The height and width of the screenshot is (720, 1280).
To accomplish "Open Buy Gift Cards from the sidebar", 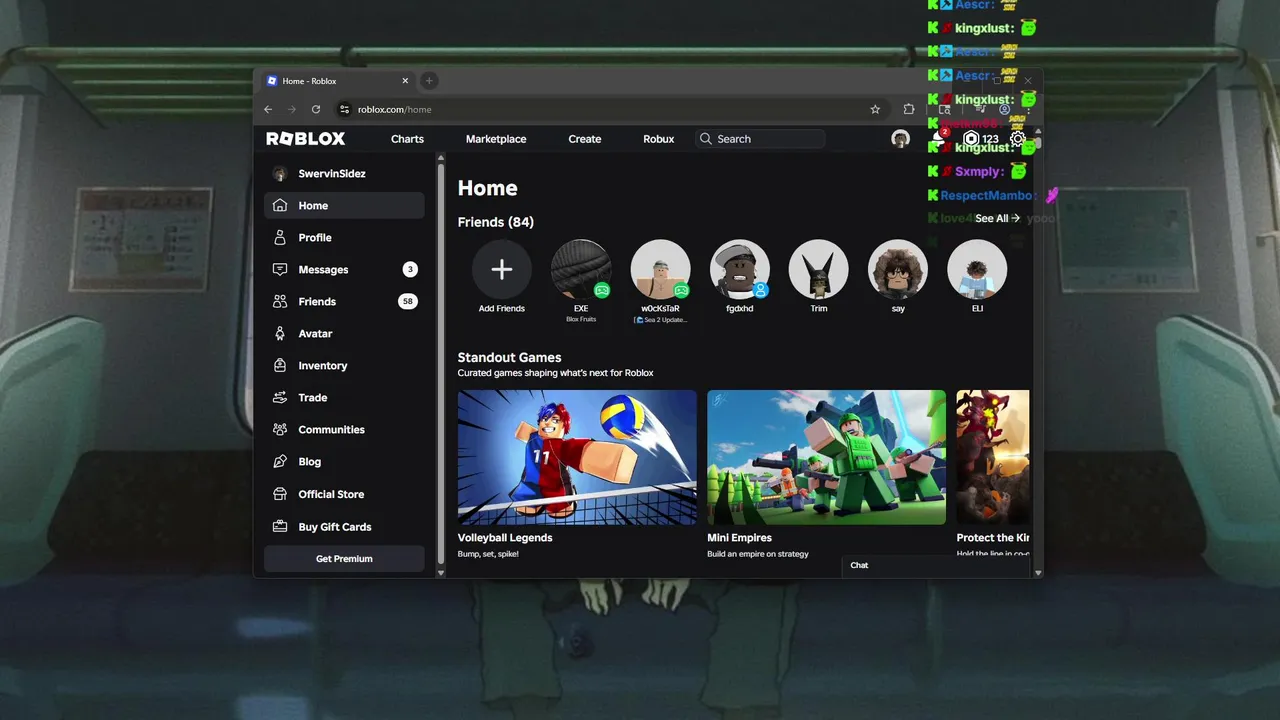I will 344,526.
